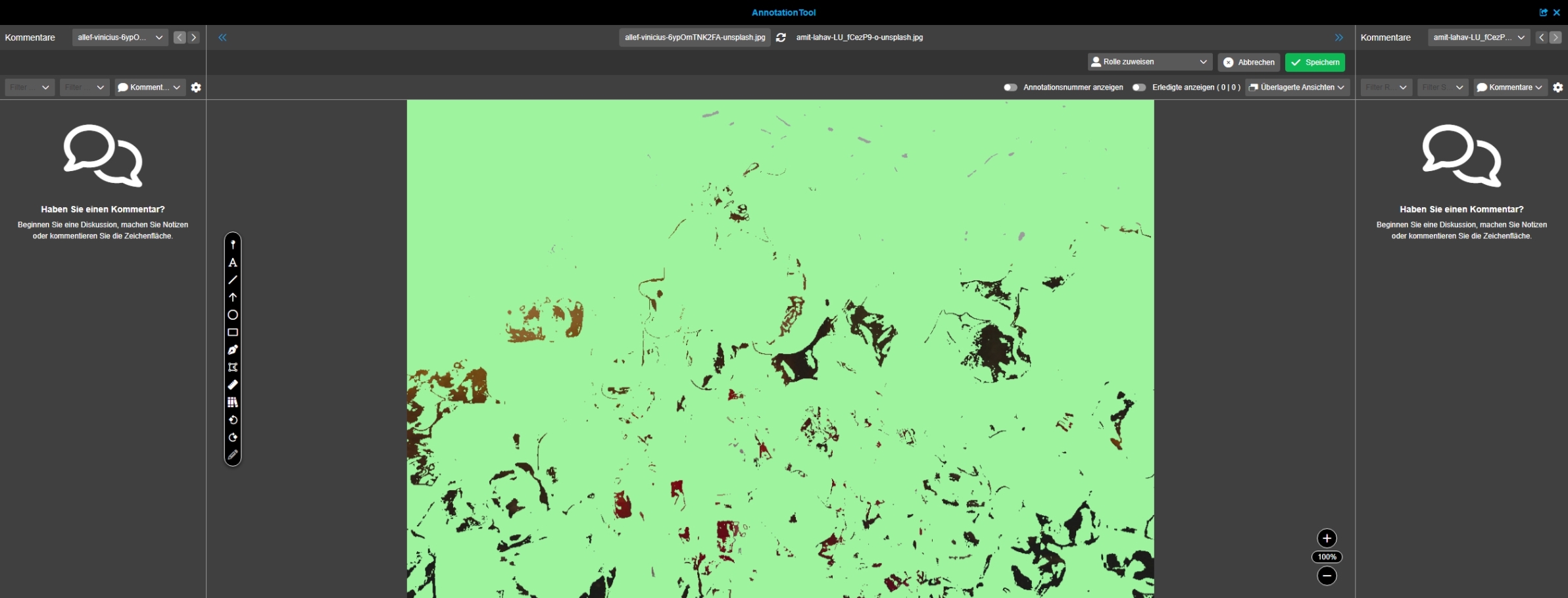Open the allef-vinicius file dropdown on left
Image resolution: width=1568 pixels, height=598 pixels.
point(120,37)
